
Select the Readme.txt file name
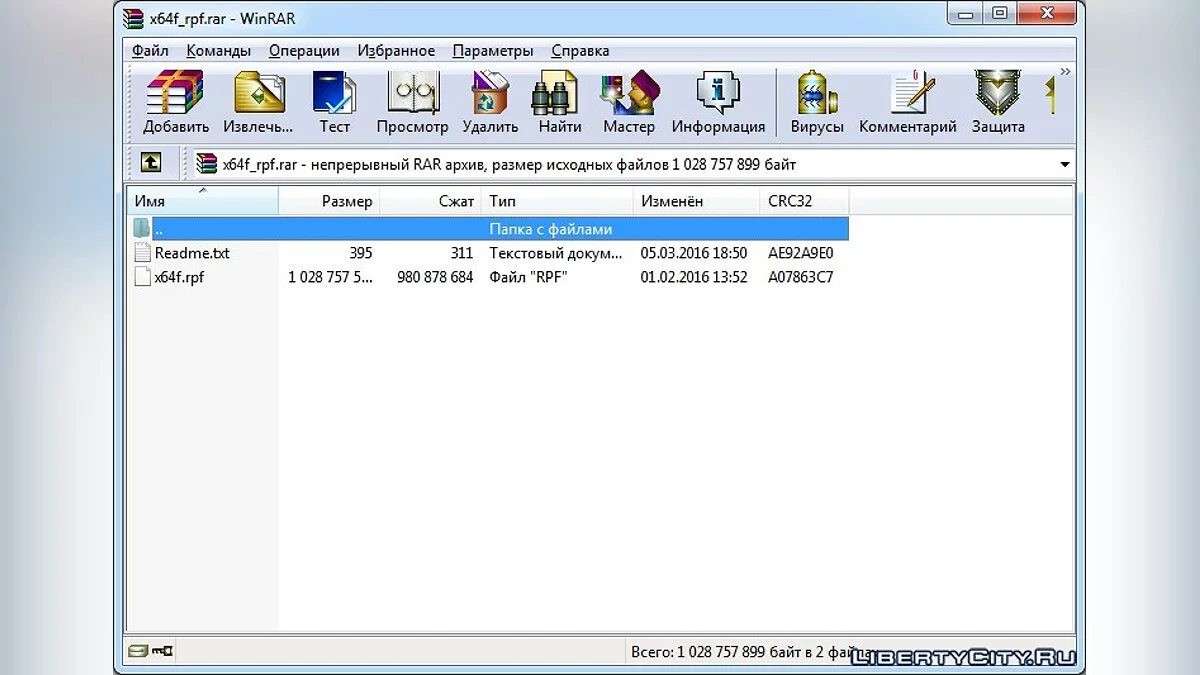click(192, 253)
